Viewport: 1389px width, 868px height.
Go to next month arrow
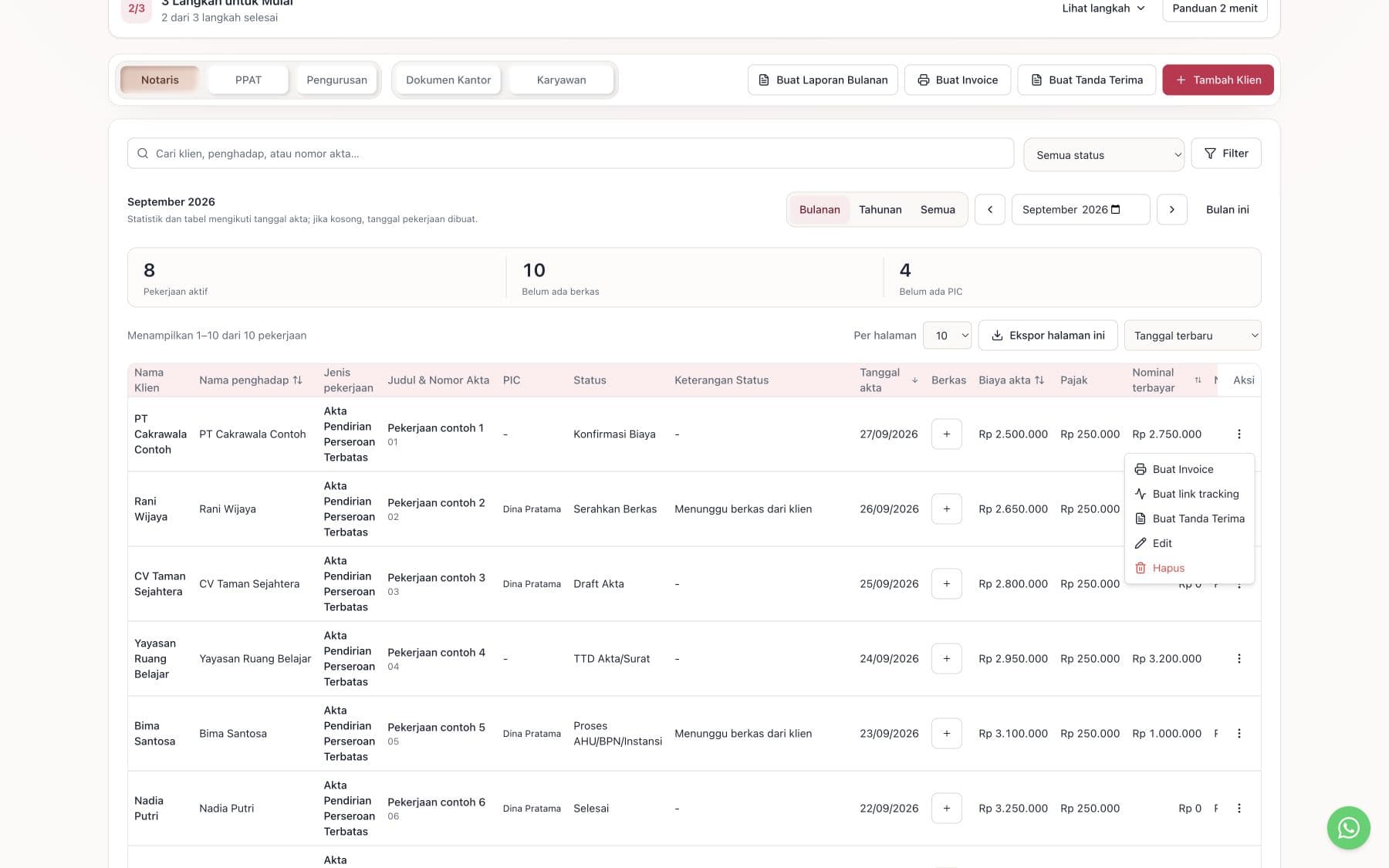click(x=1171, y=210)
